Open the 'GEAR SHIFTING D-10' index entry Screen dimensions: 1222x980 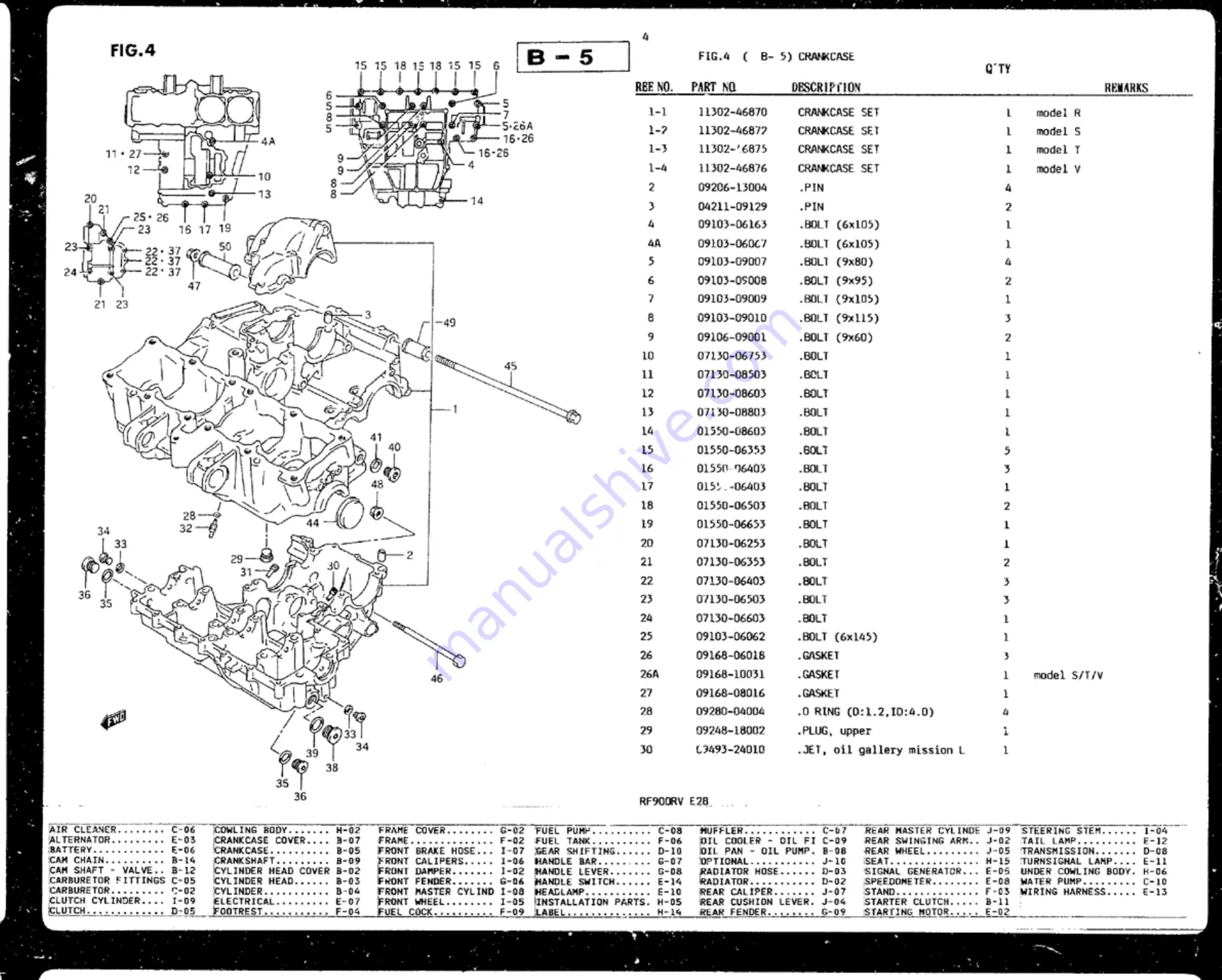coord(609,851)
